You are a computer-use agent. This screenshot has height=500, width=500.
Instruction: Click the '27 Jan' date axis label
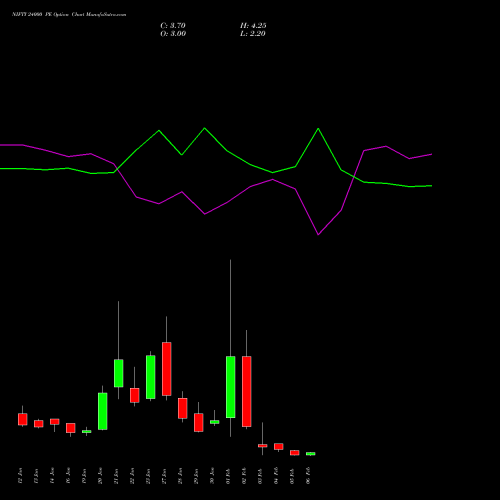(164, 476)
